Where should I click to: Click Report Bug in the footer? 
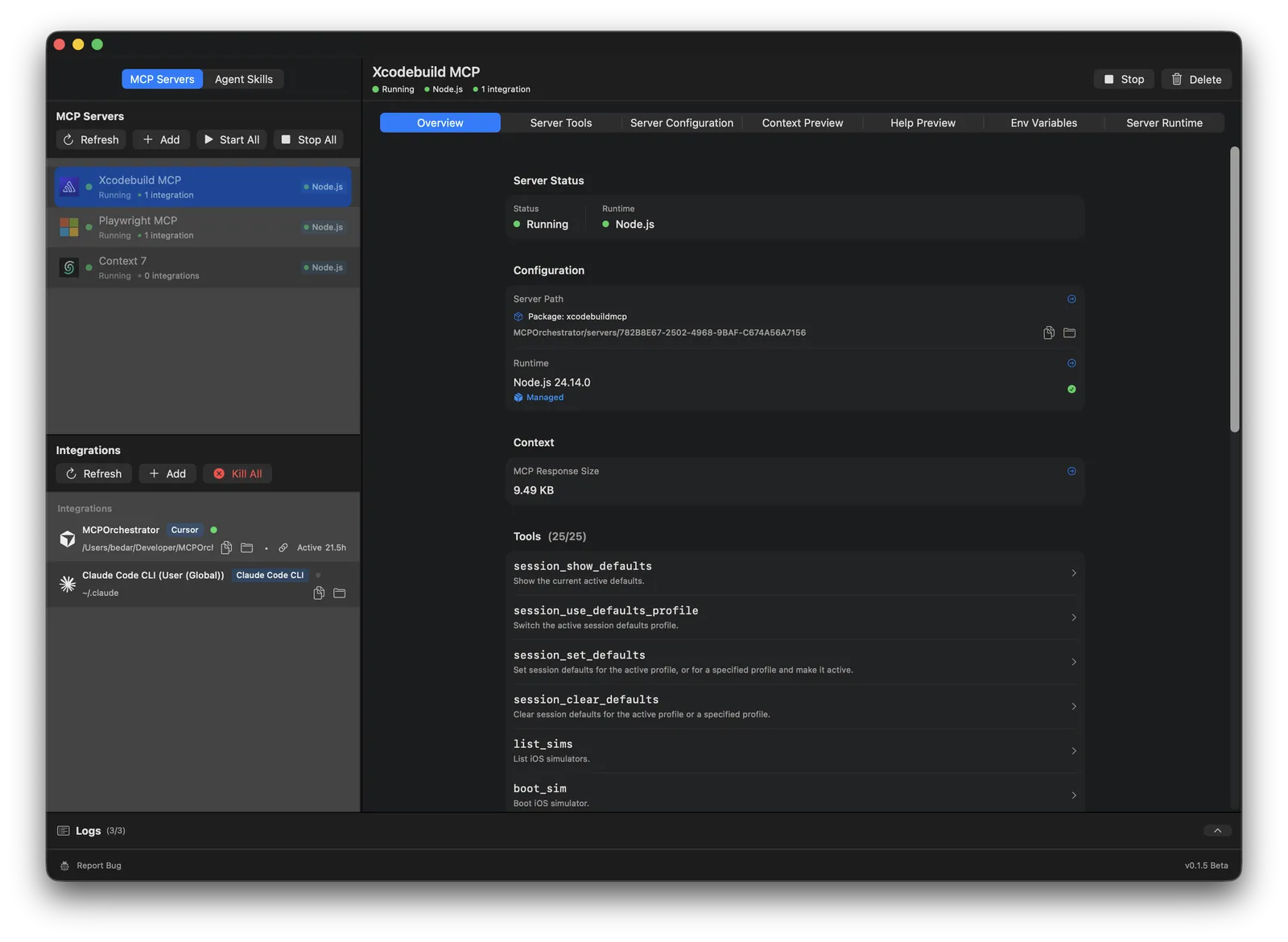pyautogui.click(x=98, y=865)
